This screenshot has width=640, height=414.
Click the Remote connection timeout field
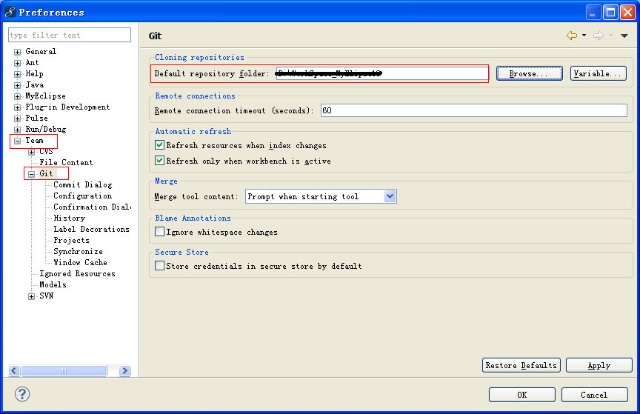pyautogui.click(x=474, y=110)
